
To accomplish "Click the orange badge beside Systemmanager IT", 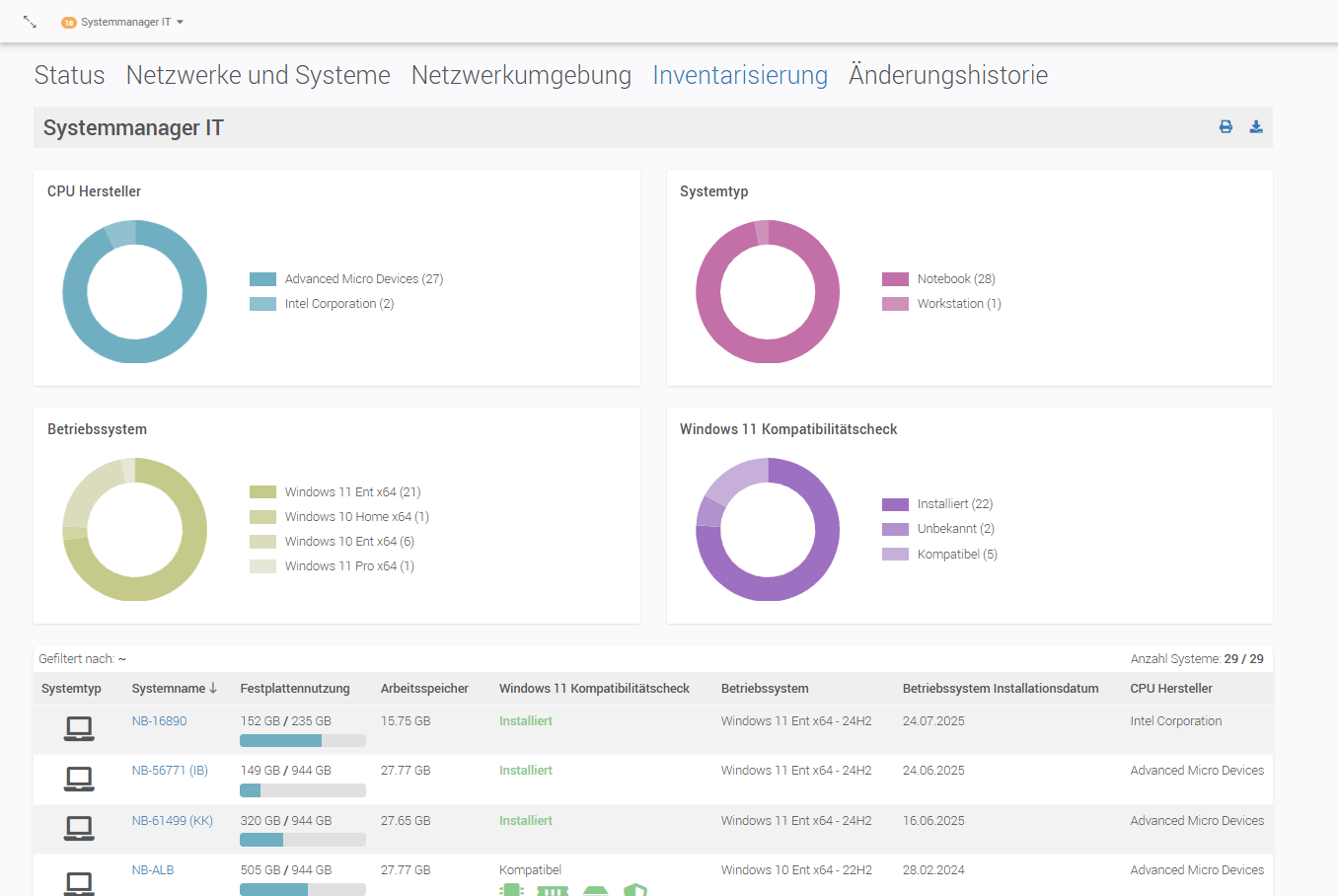I will pos(68,23).
